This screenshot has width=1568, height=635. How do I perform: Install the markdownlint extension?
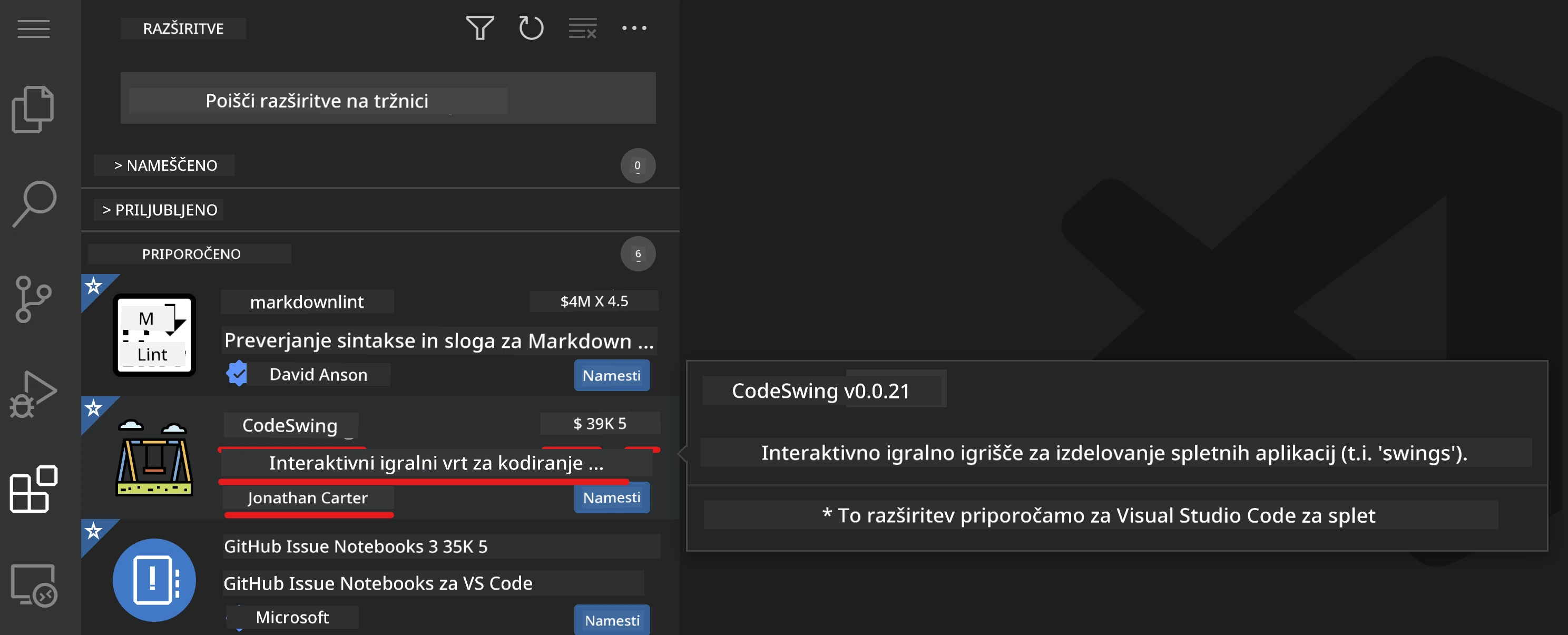point(612,376)
